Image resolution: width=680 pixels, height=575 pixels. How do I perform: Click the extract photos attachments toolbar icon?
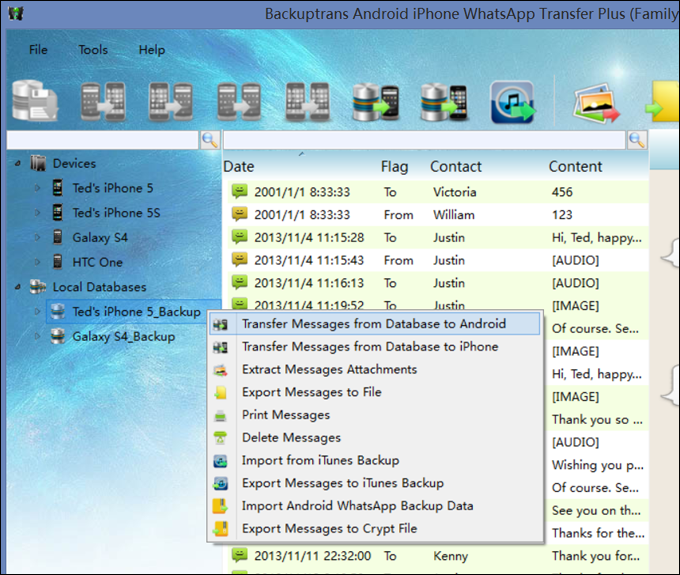tap(595, 103)
